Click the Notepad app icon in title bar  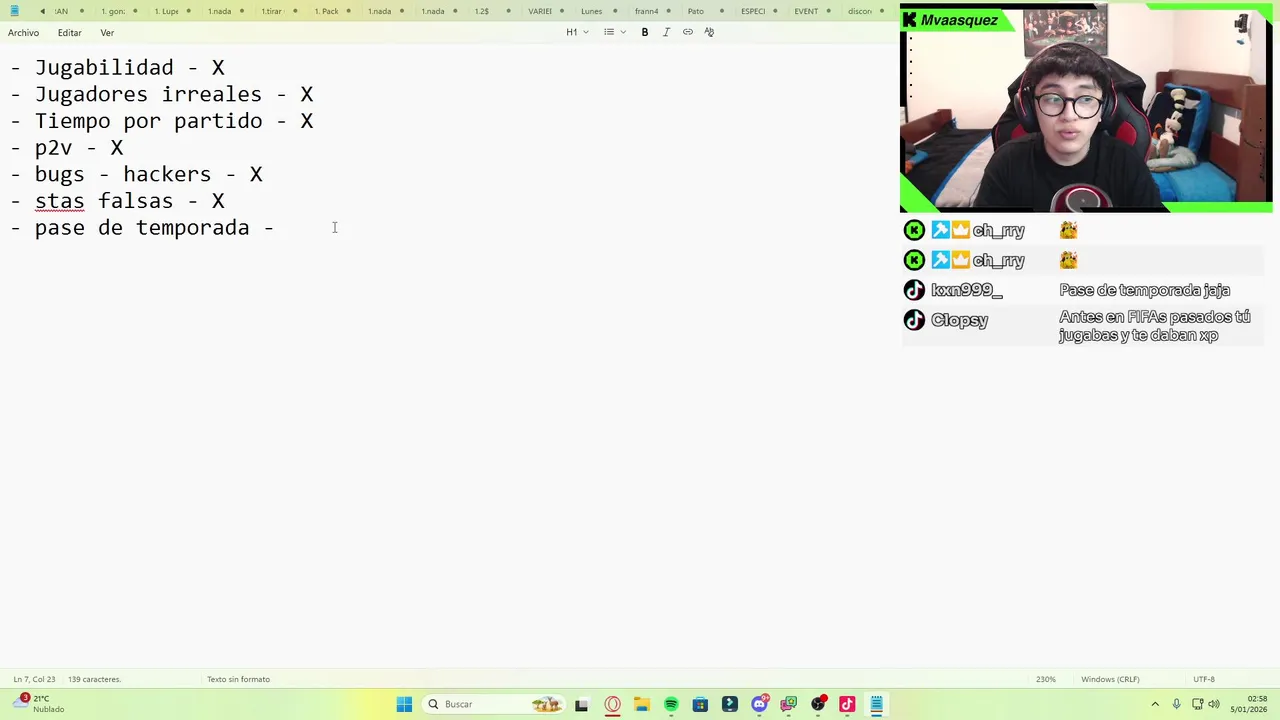click(x=14, y=11)
